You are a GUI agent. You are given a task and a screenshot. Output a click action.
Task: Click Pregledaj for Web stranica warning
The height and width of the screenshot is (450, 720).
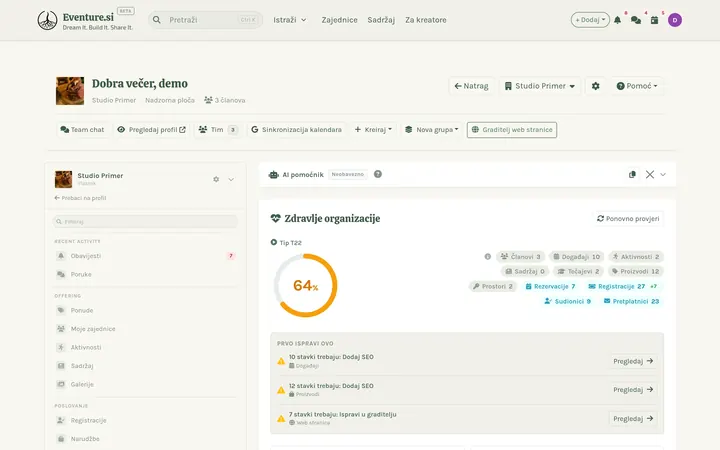pos(633,419)
